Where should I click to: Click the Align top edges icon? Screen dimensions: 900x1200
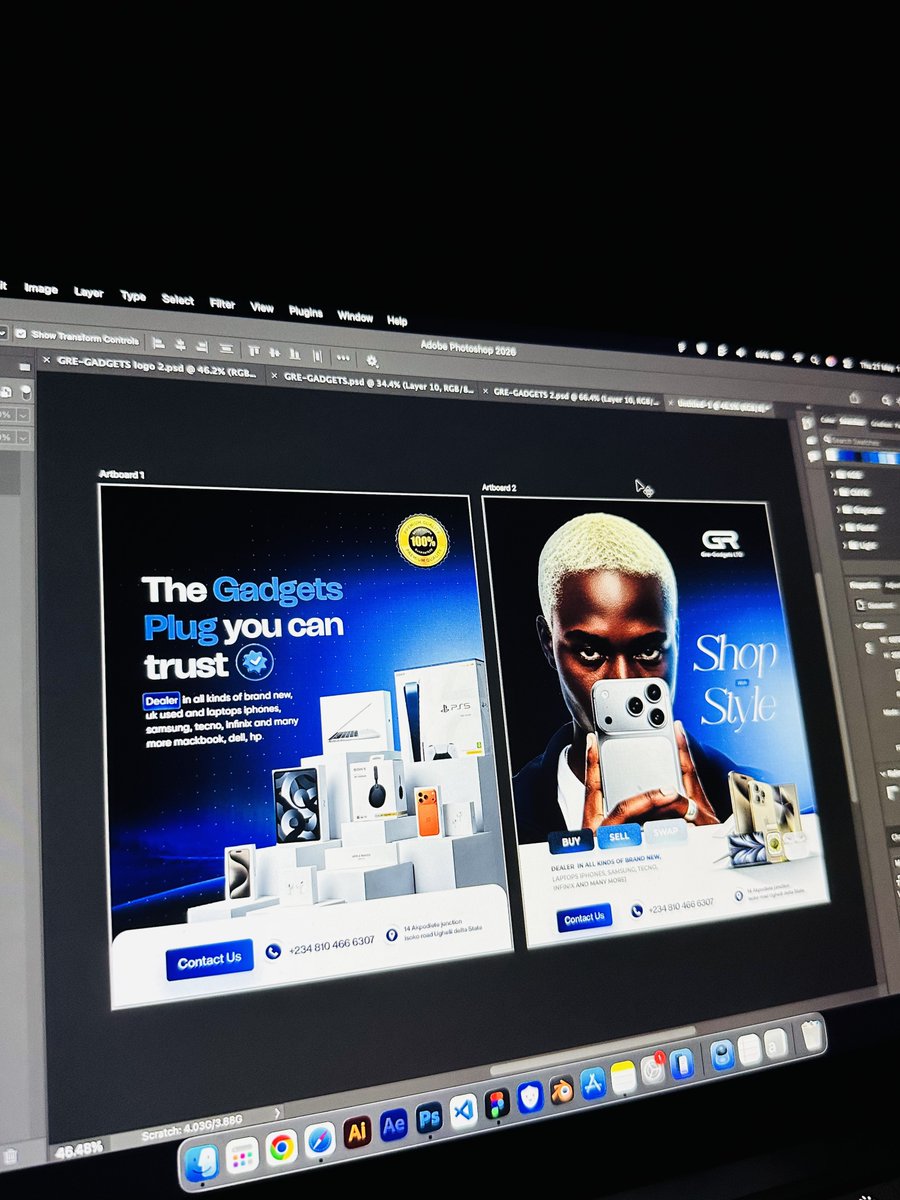coord(252,351)
